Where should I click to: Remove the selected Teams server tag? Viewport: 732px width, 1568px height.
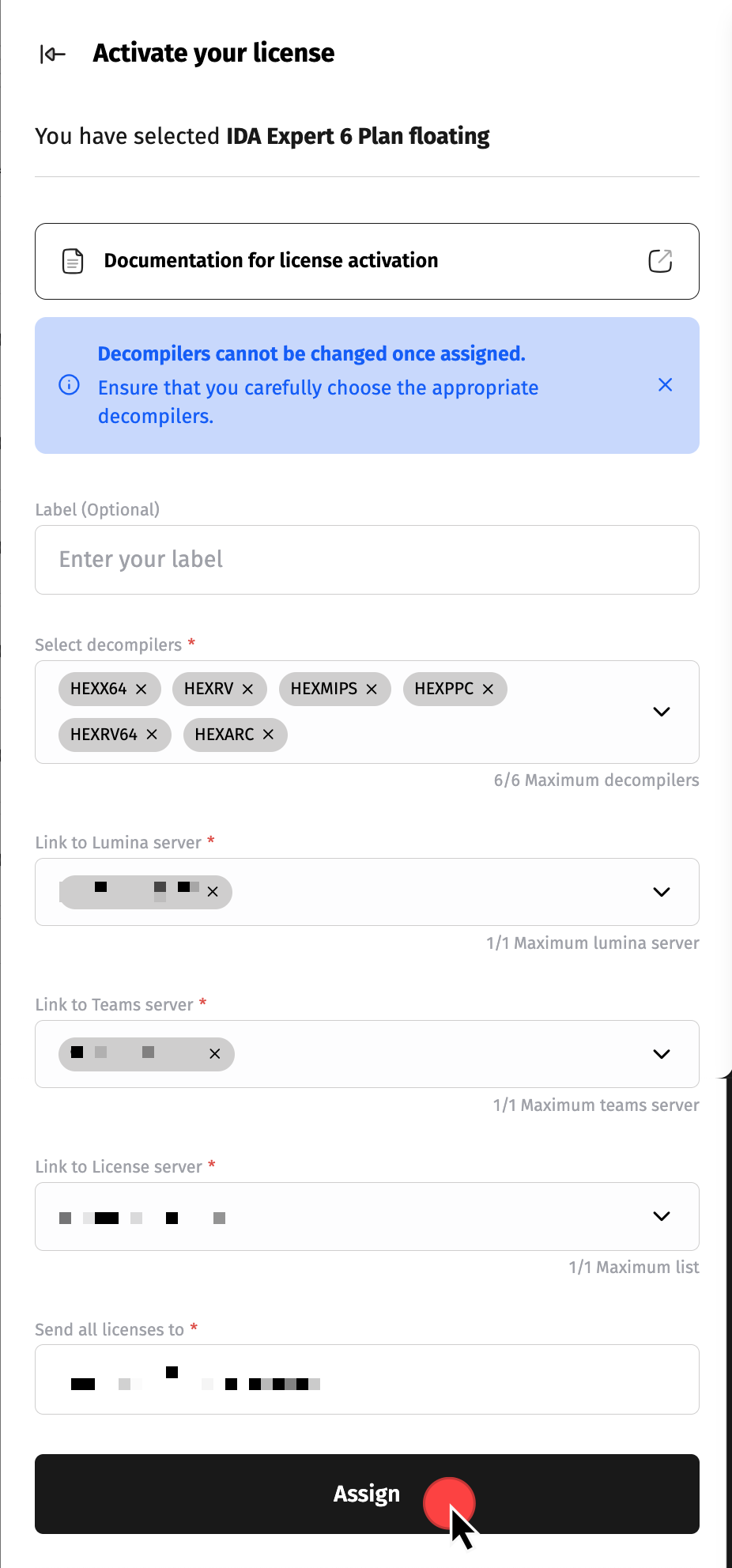point(214,1054)
